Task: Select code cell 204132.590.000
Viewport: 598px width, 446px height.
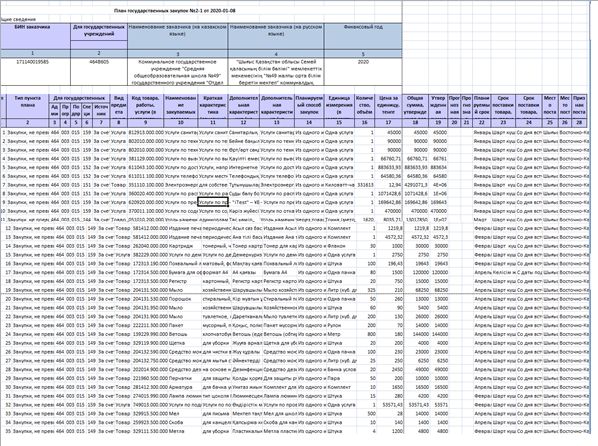Action: [x=150, y=352]
